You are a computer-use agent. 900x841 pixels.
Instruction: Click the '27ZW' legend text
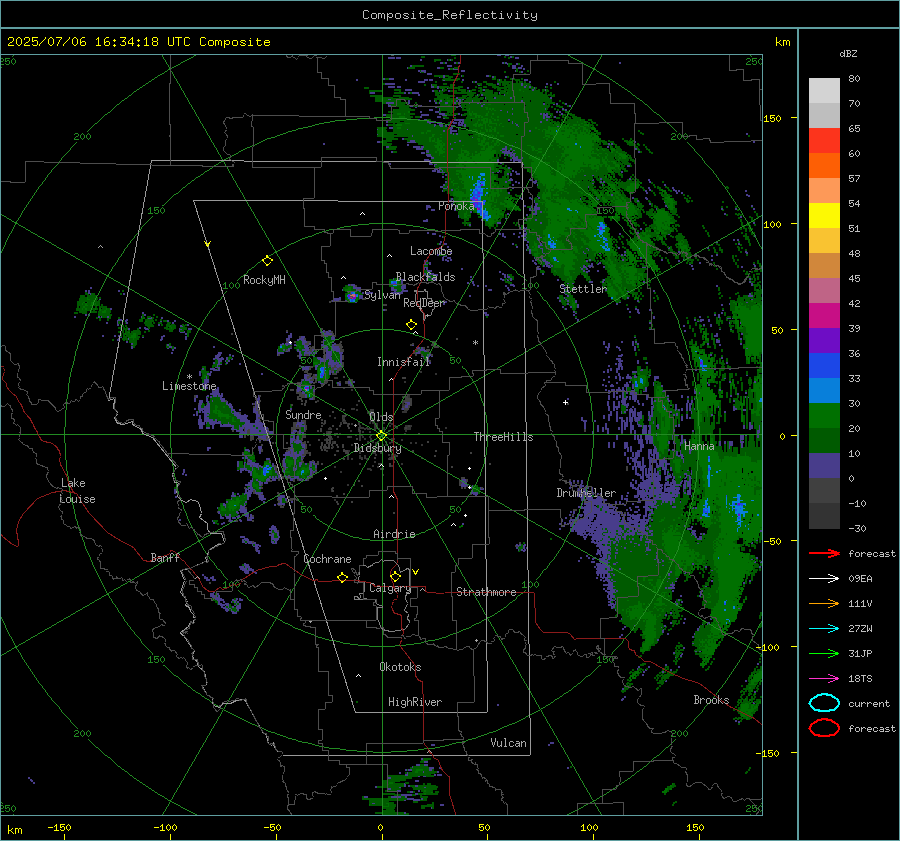click(x=860, y=629)
